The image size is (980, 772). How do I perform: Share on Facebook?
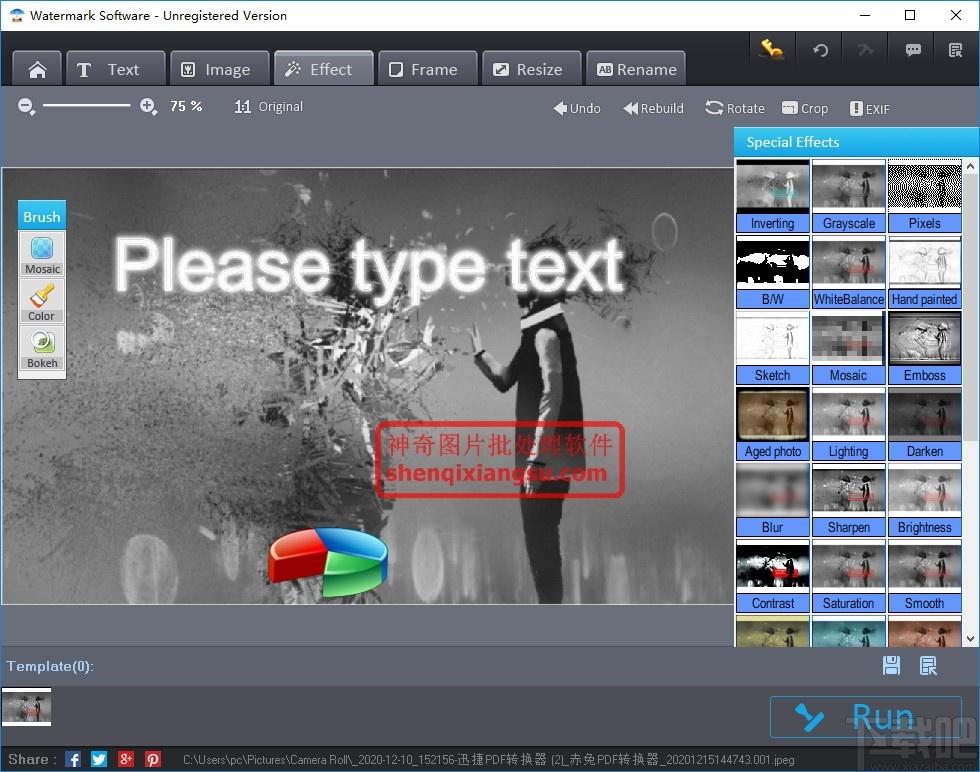(x=72, y=759)
